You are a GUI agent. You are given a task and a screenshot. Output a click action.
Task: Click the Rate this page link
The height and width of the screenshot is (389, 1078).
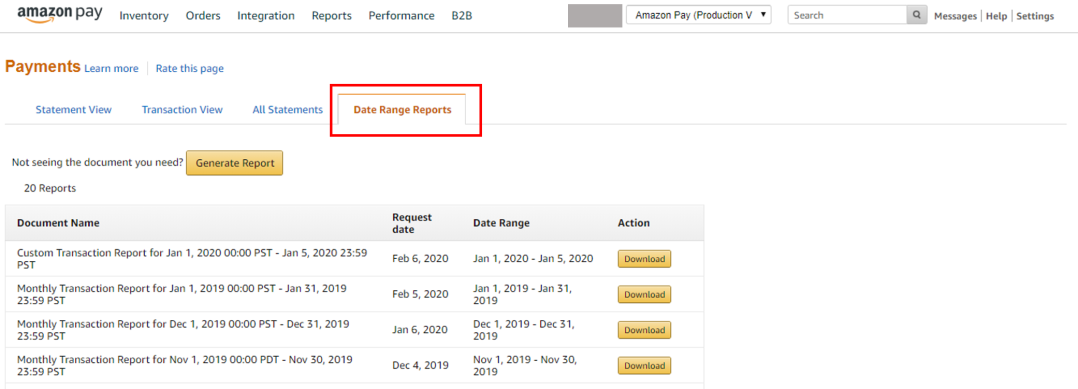[190, 69]
